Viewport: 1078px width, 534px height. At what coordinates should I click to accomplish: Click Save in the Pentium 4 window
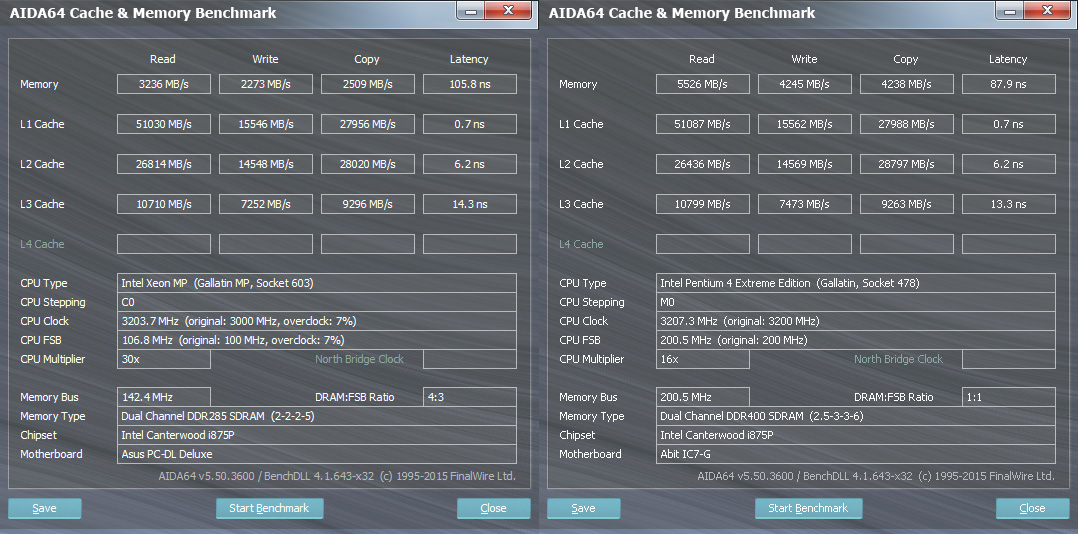pyautogui.click(x=583, y=508)
